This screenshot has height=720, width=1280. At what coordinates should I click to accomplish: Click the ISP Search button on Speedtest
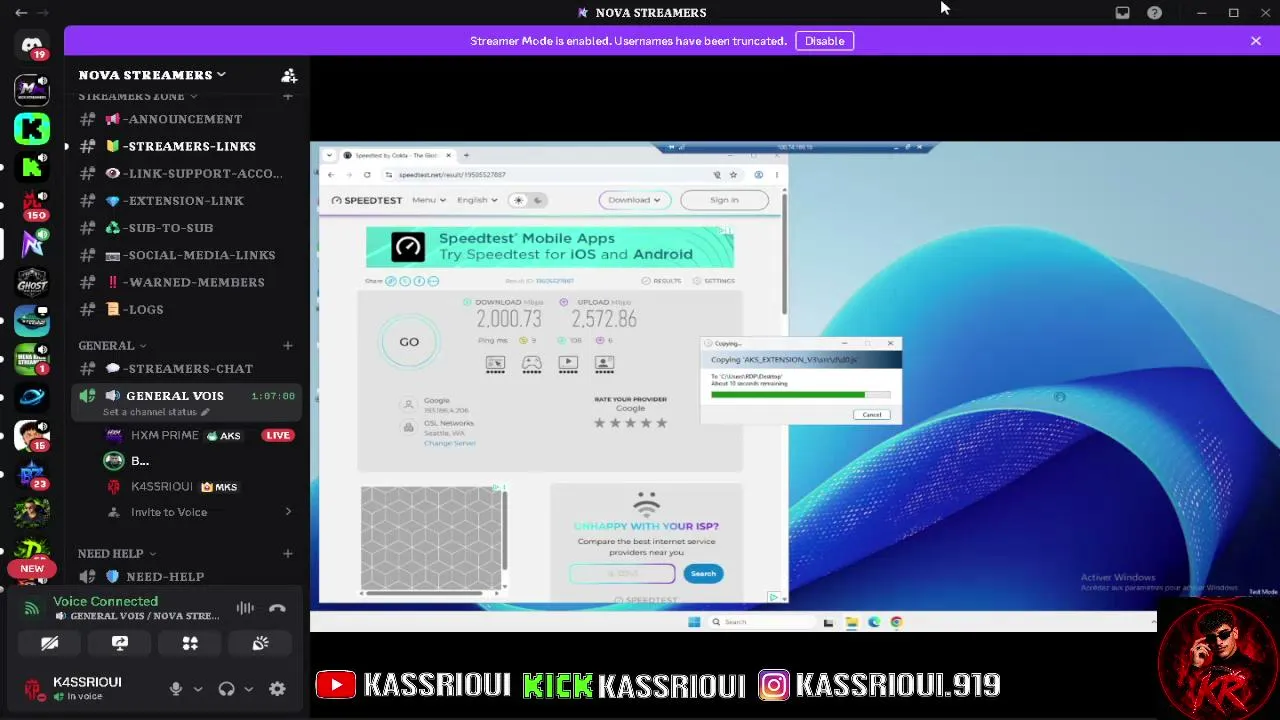pyautogui.click(x=703, y=573)
